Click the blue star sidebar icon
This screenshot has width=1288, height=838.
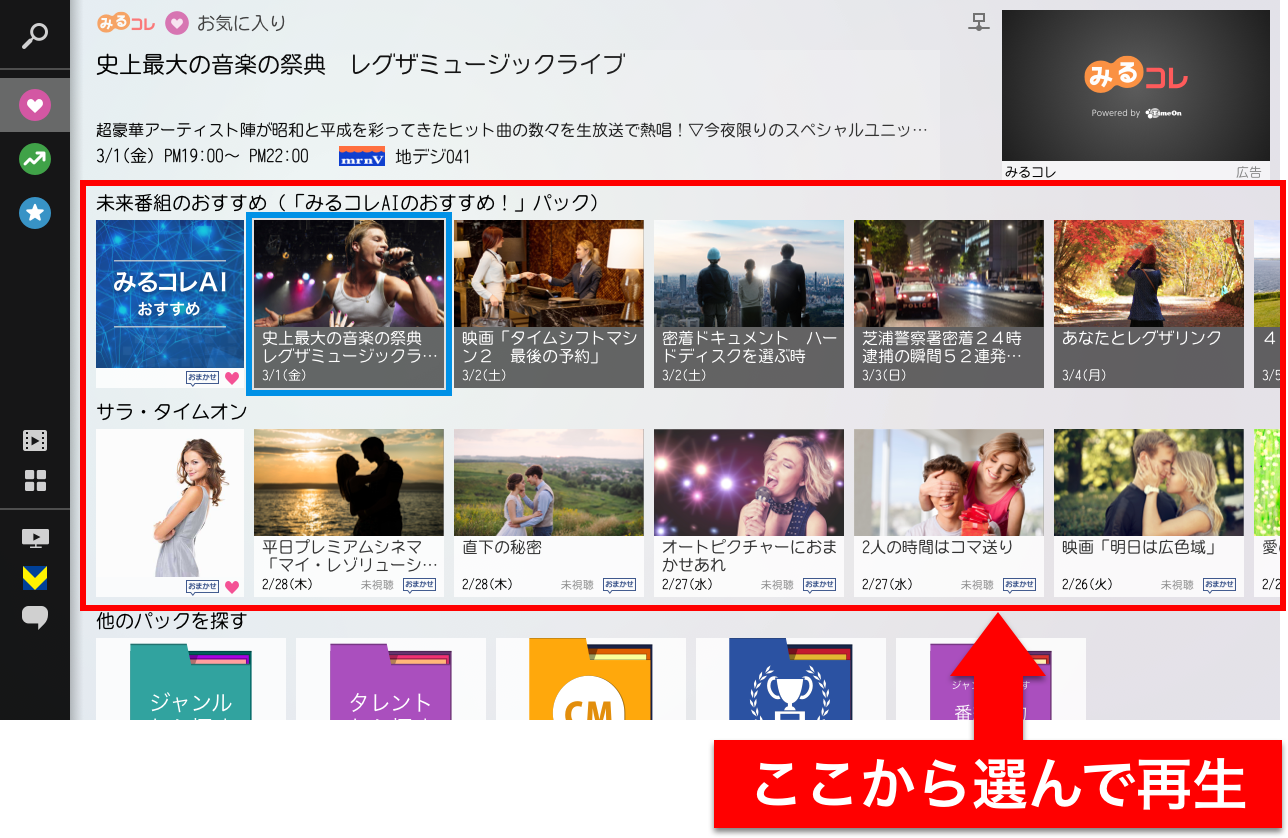[35, 212]
